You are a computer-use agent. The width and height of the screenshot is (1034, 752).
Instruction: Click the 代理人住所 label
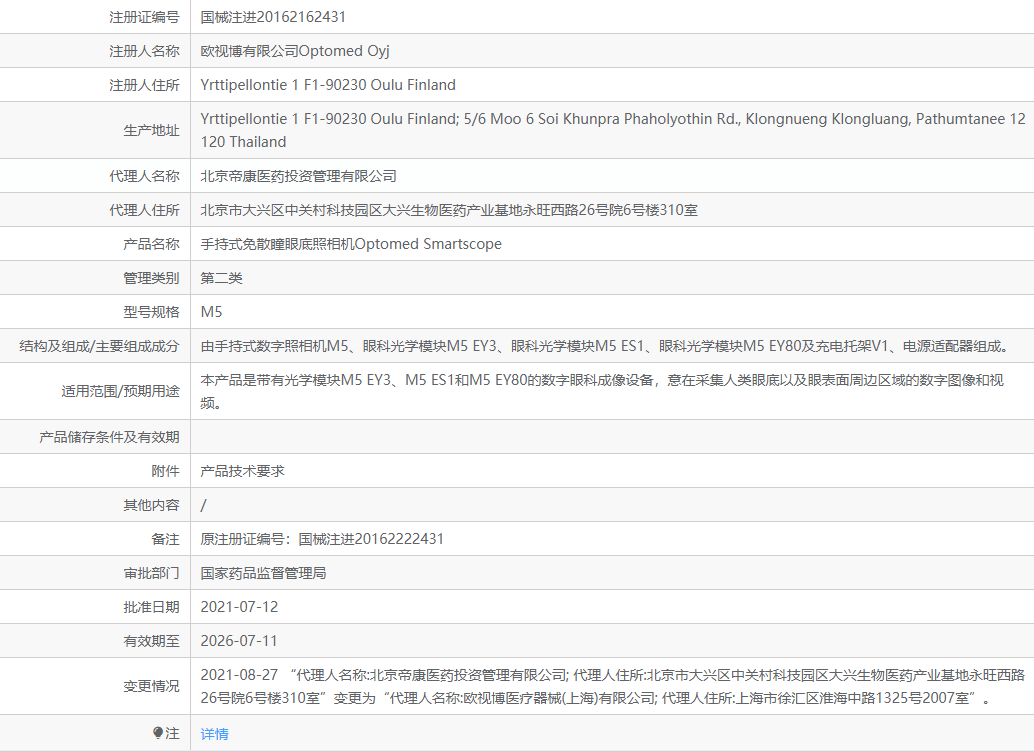pos(144,210)
